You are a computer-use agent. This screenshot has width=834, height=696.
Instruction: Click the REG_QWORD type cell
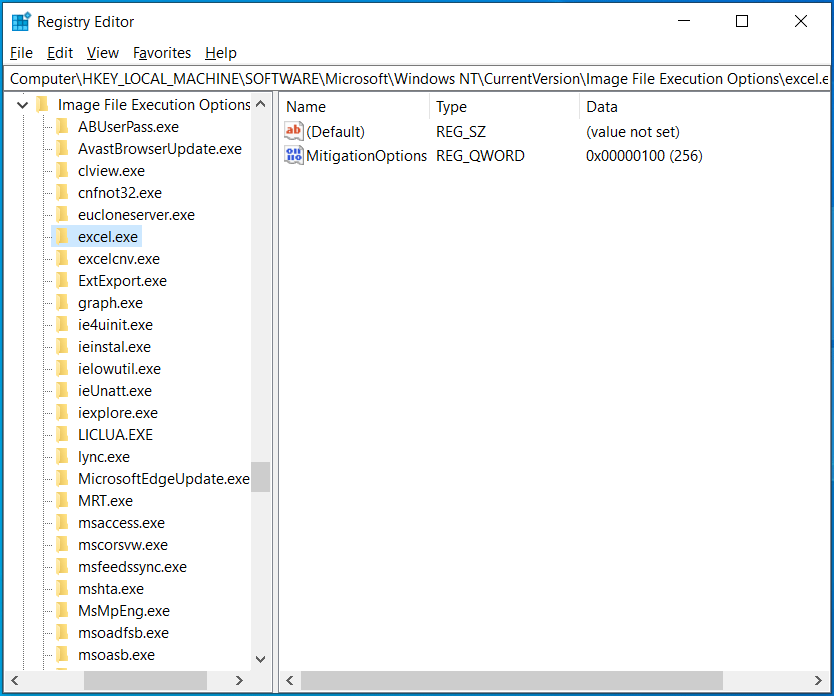pos(480,155)
